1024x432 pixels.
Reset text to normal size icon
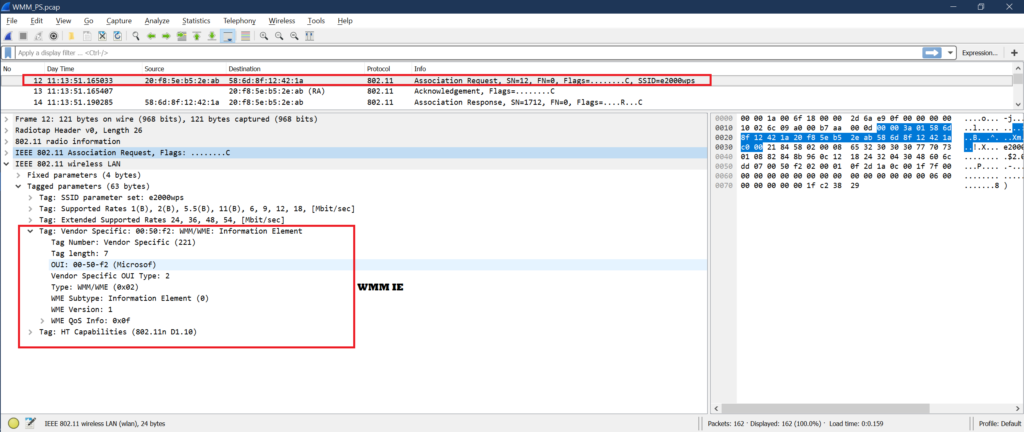pyautogui.click(x=294, y=36)
